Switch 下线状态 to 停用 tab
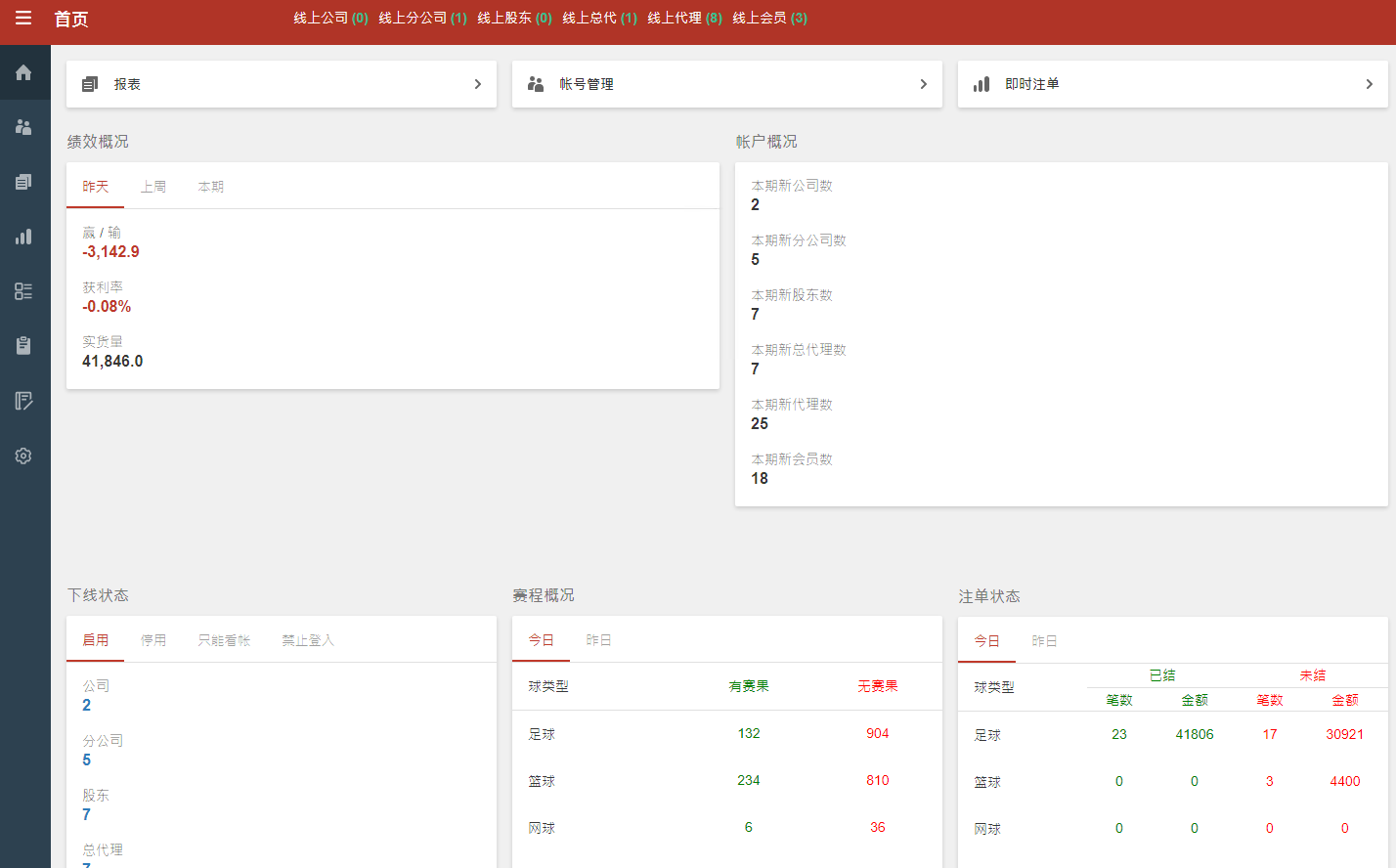The height and width of the screenshot is (868, 1396). click(x=153, y=639)
